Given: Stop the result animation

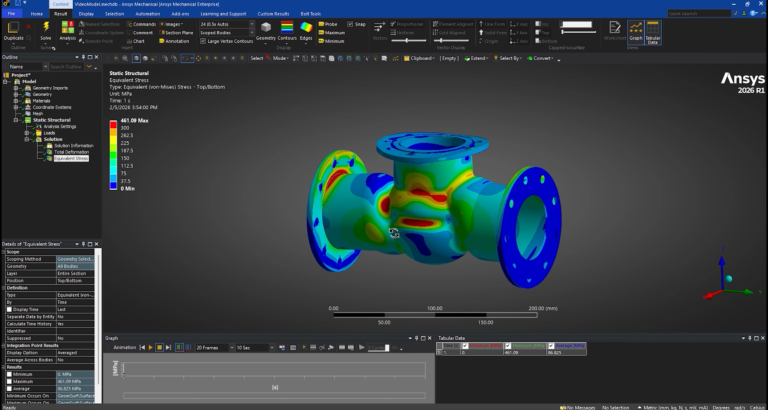Looking at the screenshot, I should point(159,347).
